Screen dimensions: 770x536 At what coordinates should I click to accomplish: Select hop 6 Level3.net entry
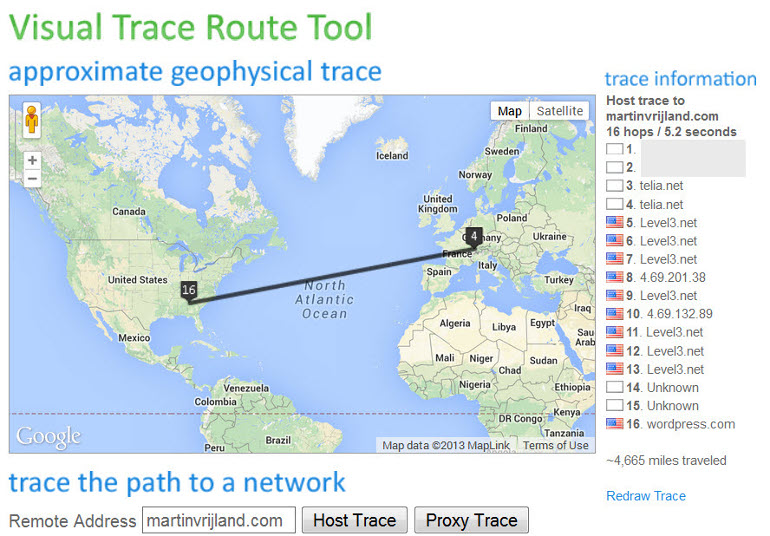coord(661,241)
